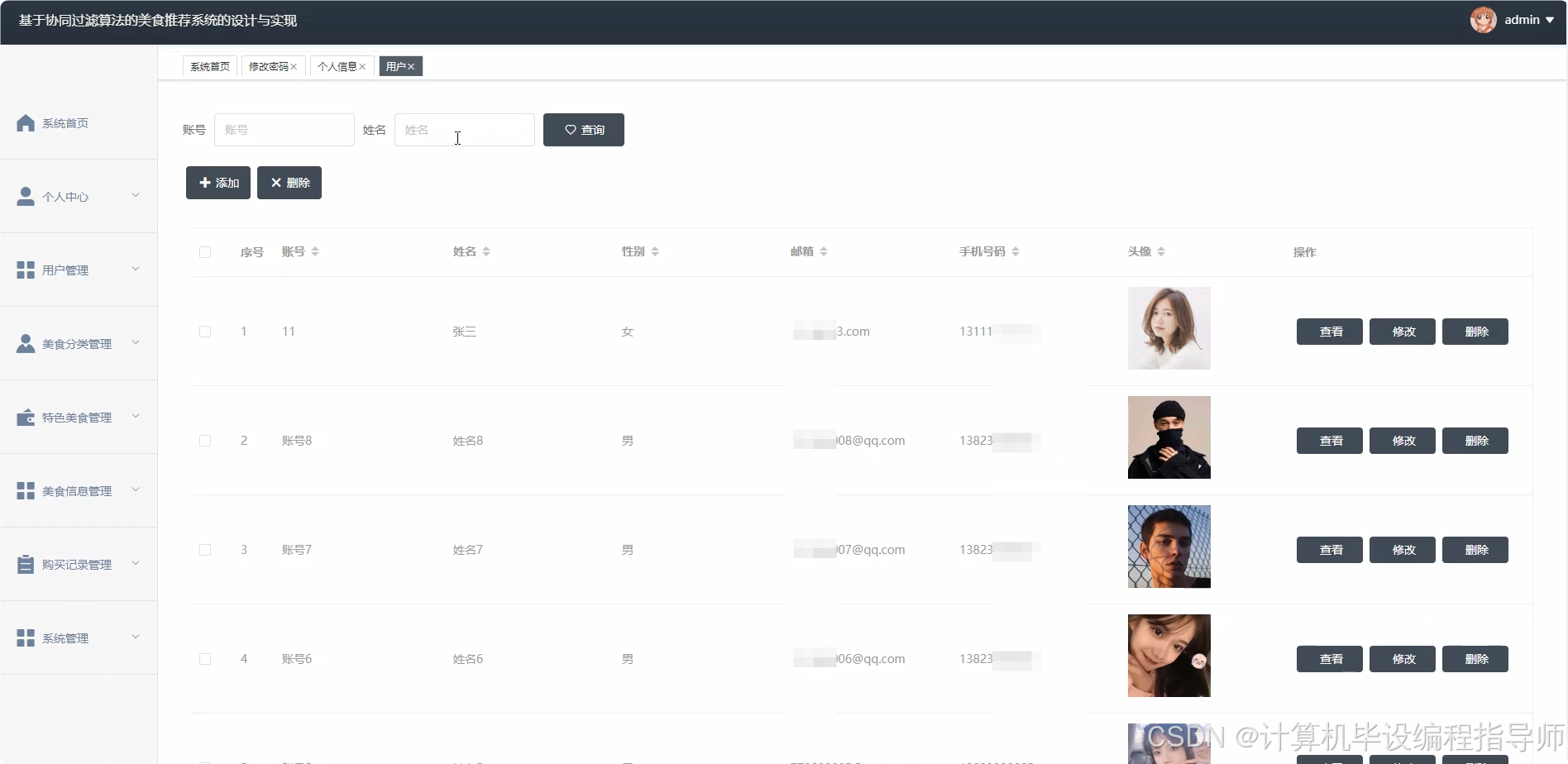Click 删除 for the 账号6 row
This screenshot has height=764, width=1568.
point(1475,659)
